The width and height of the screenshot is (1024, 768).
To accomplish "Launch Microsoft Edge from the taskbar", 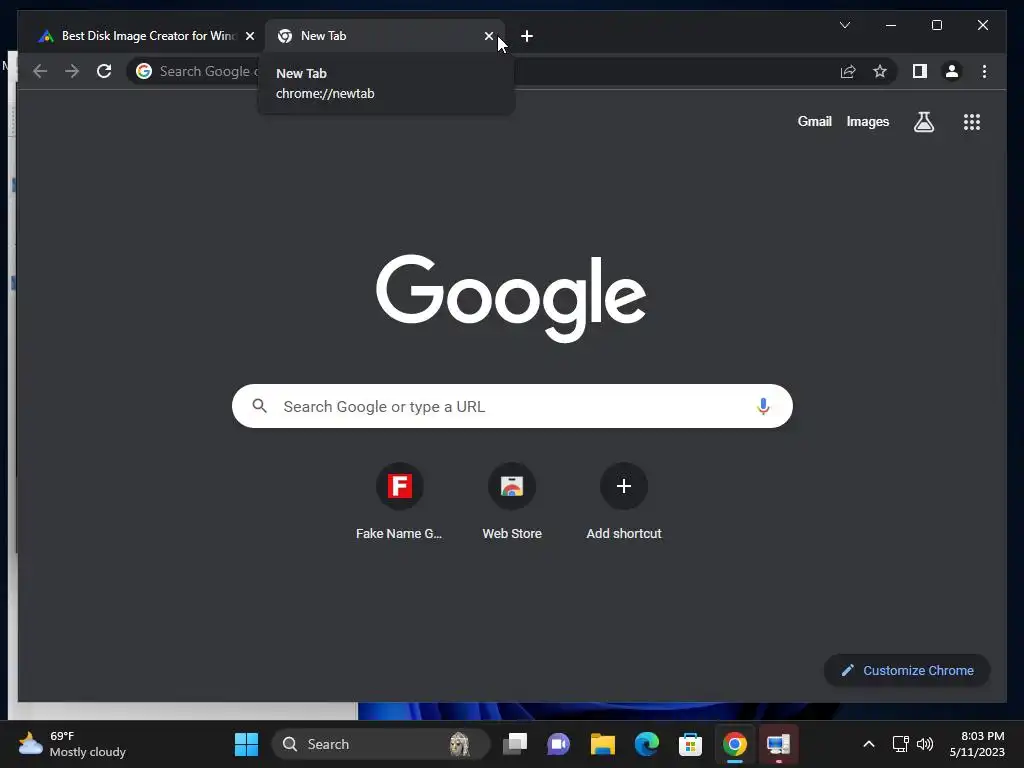I will point(647,744).
